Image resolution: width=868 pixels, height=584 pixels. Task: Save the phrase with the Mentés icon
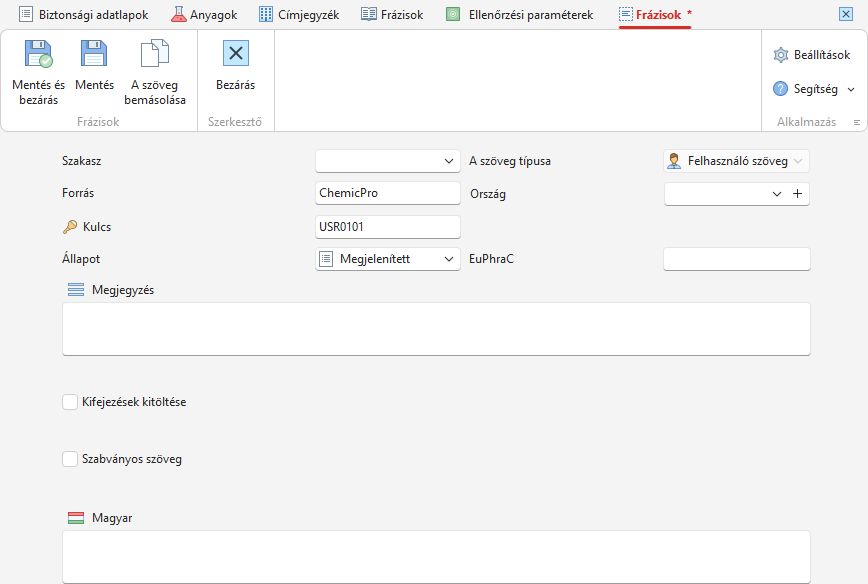pyautogui.click(x=94, y=54)
